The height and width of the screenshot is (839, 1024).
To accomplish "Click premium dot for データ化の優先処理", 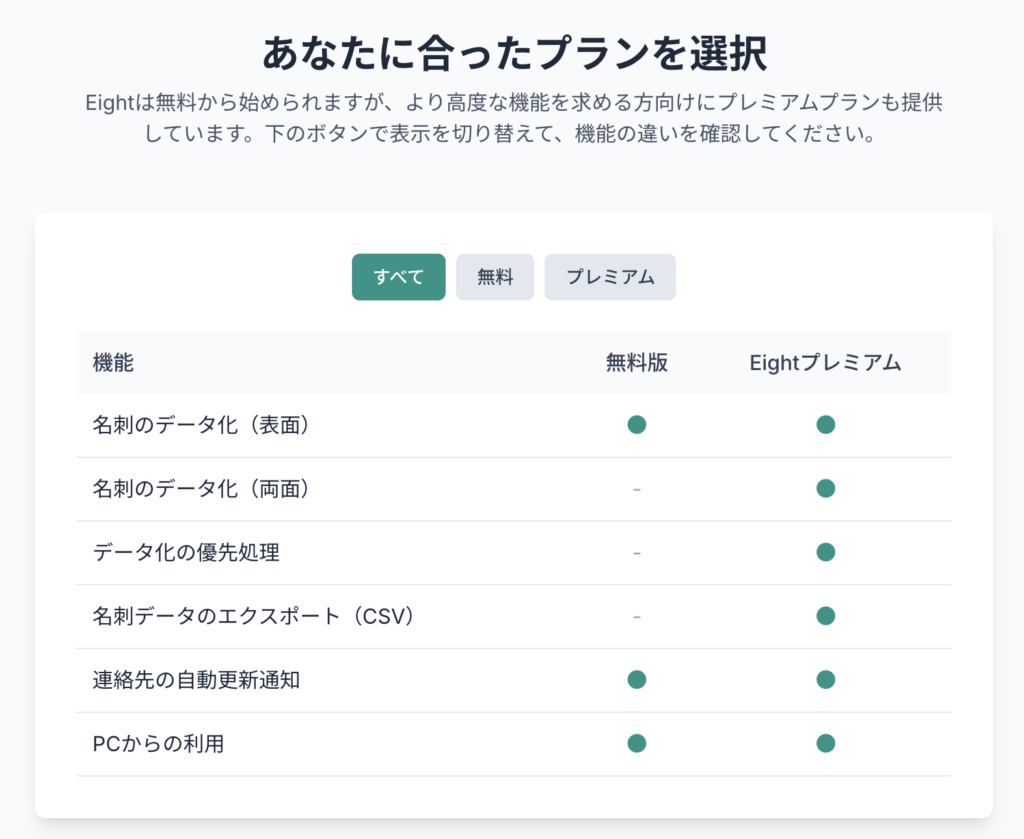I will tap(825, 552).
